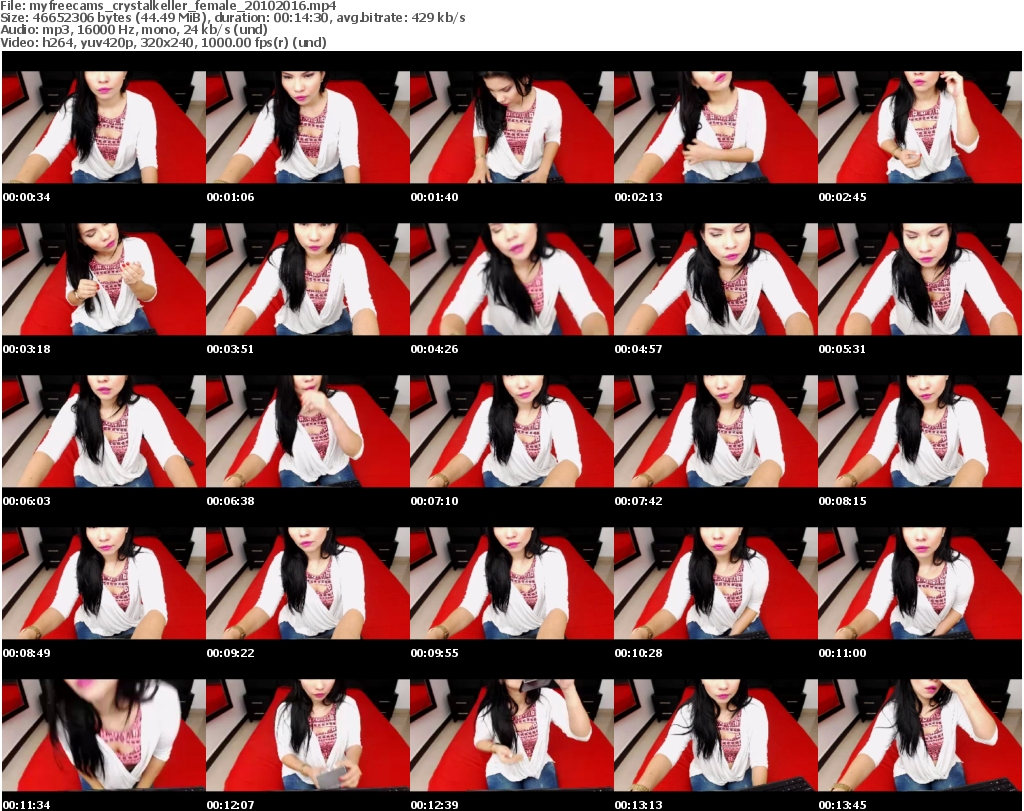Click the 00:03:18 timestamp label
Image resolution: width=1024 pixels, height=811 pixels.
pyautogui.click(x=27, y=349)
